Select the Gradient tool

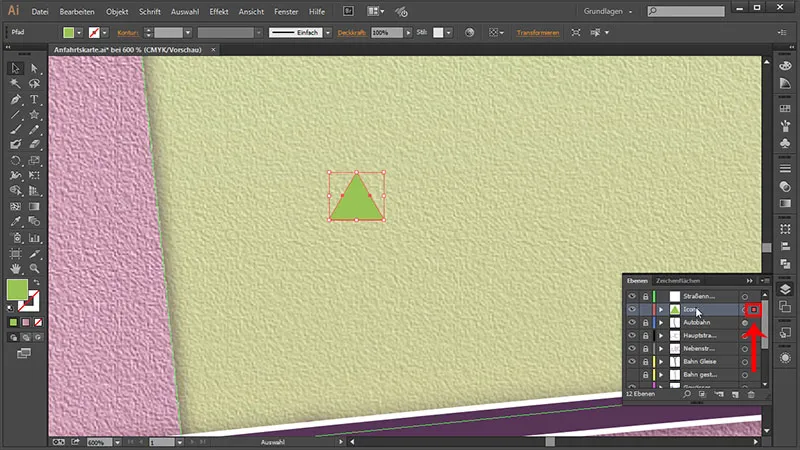[34, 206]
